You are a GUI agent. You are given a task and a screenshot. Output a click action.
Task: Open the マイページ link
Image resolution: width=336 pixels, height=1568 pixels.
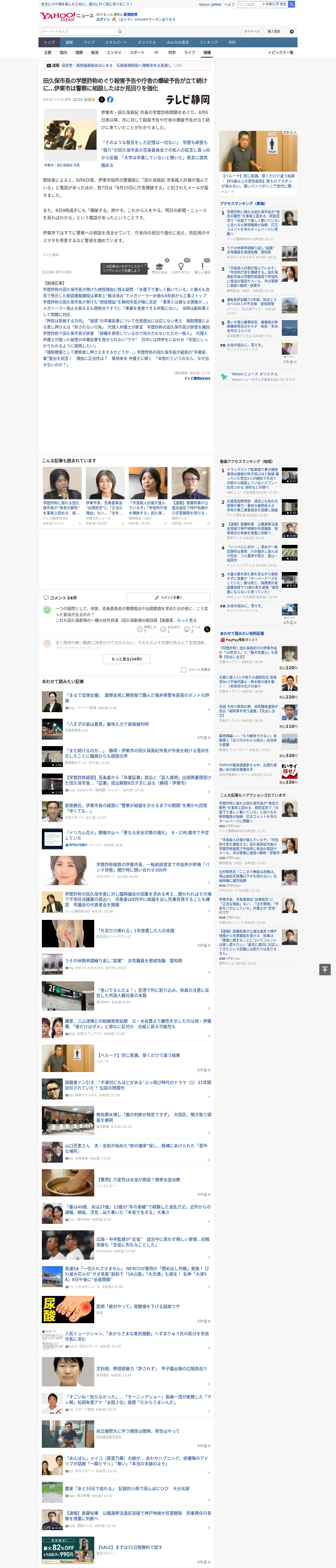252,32
